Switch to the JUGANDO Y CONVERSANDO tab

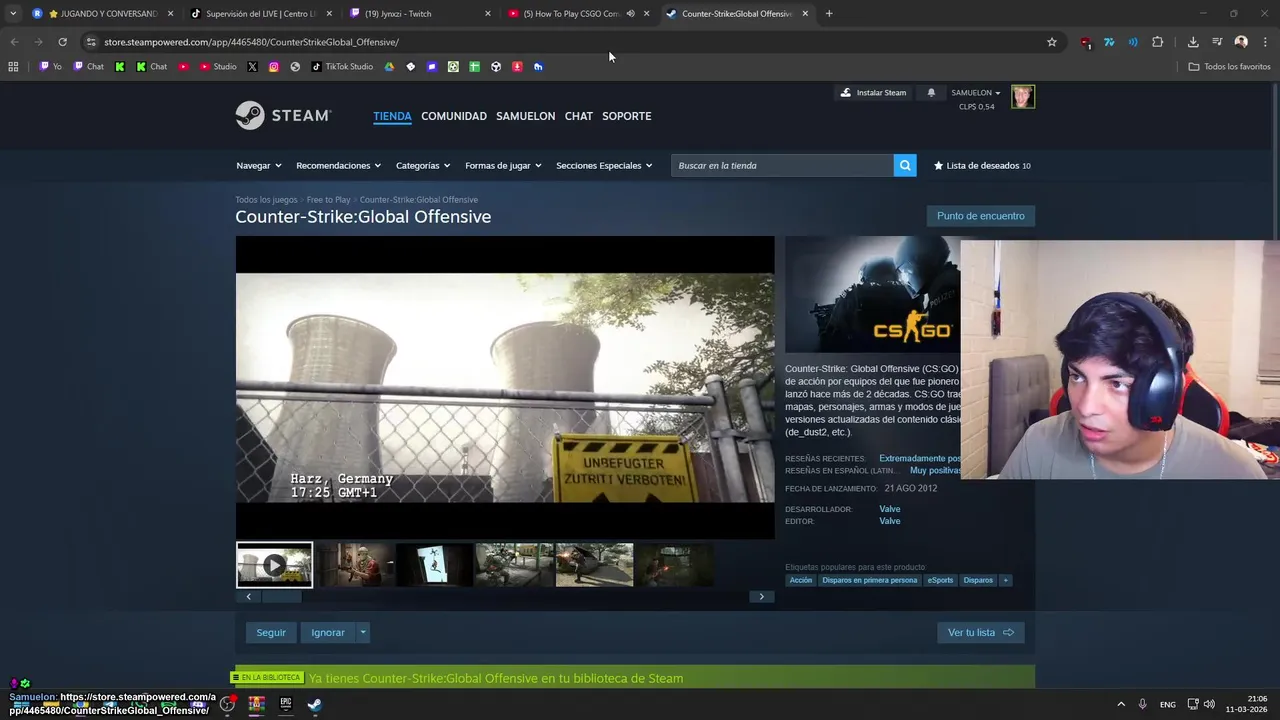(102, 14)
